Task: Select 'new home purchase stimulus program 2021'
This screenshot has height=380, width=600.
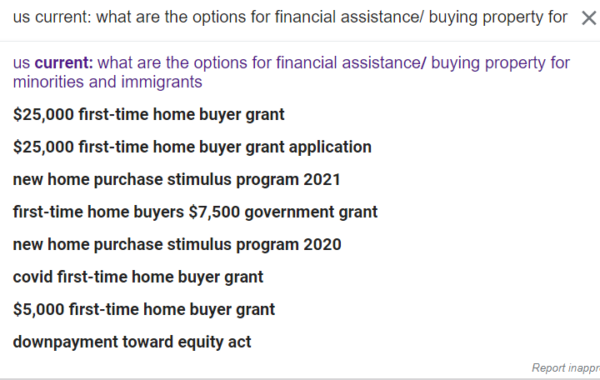Action: pos(176,179)
